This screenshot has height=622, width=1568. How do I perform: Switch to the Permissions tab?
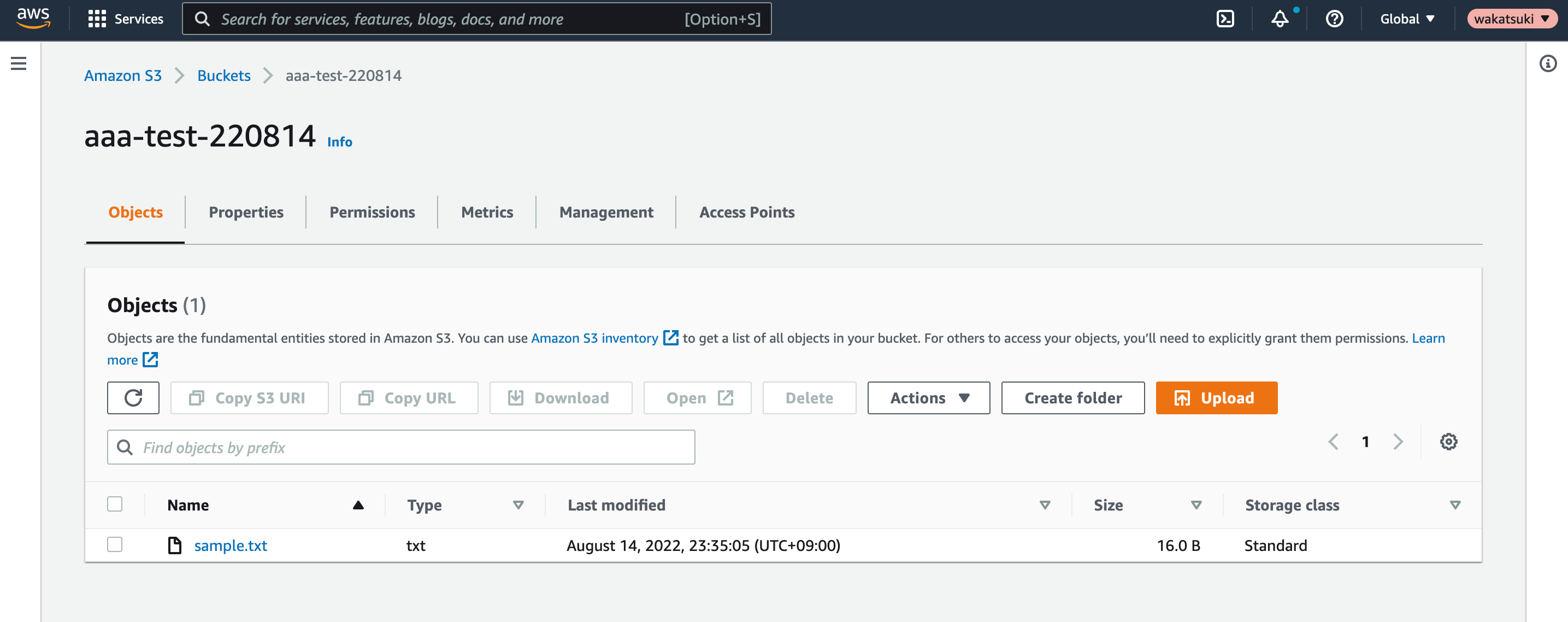pyautogui.click(x=372, y=212)
